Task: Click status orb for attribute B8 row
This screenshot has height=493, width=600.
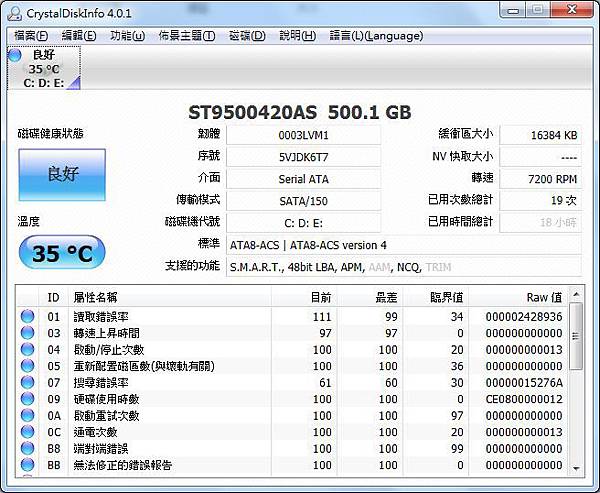Action: point(27,448)
